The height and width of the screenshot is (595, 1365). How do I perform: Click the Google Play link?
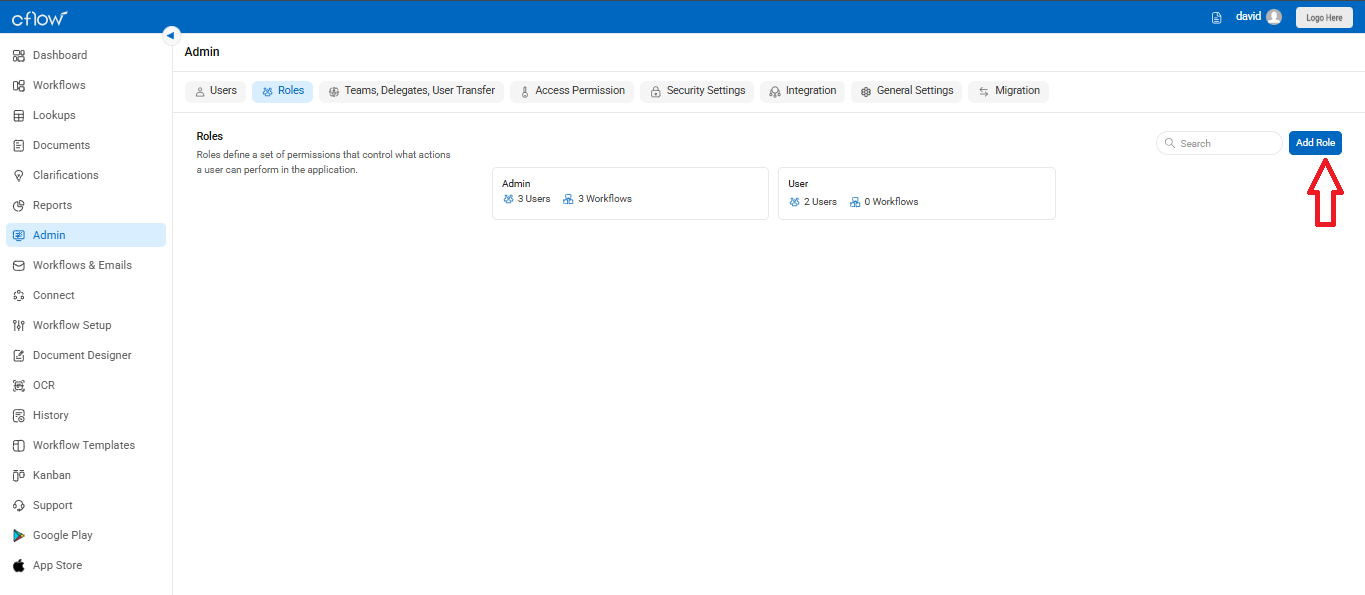[x=86, y=535]
